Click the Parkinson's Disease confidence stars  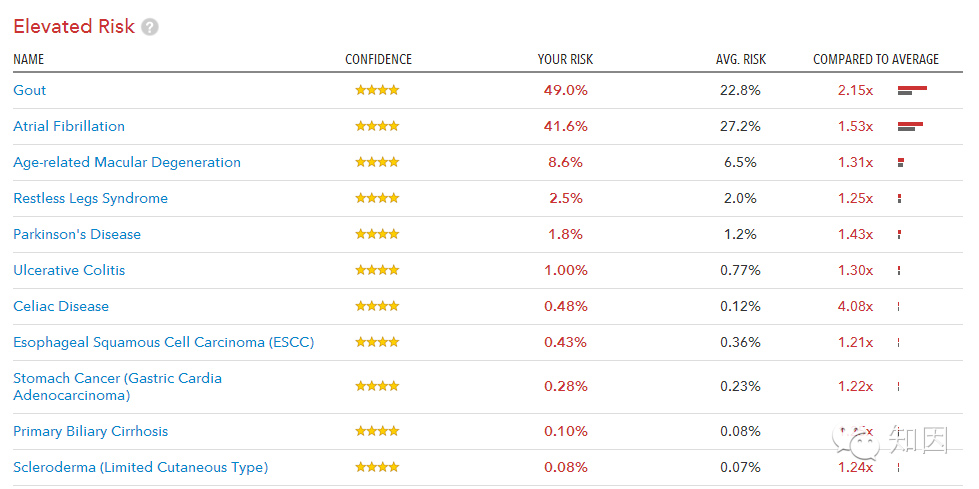point(377,234)
